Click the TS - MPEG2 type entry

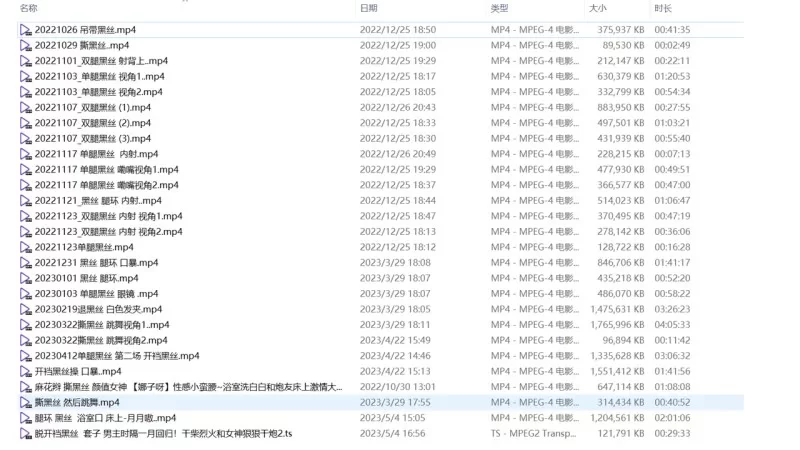coord(534,433)
